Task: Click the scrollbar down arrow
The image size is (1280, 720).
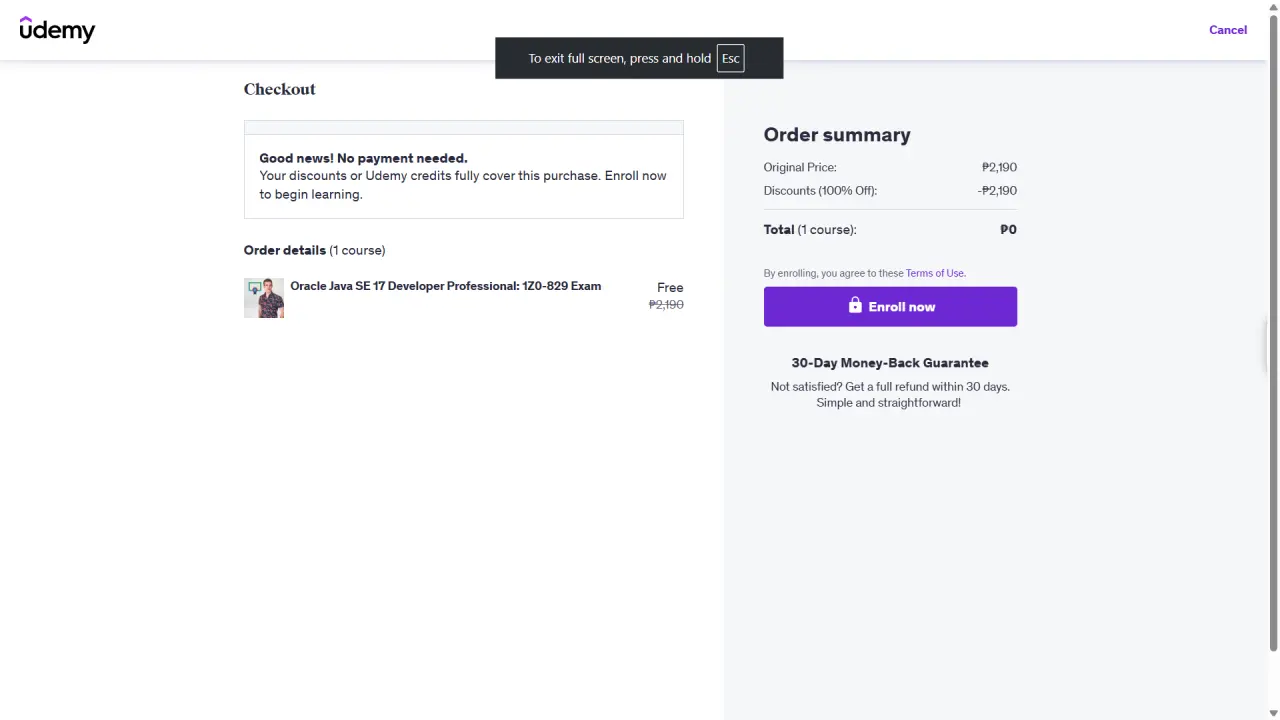Action: (1273, 713)
